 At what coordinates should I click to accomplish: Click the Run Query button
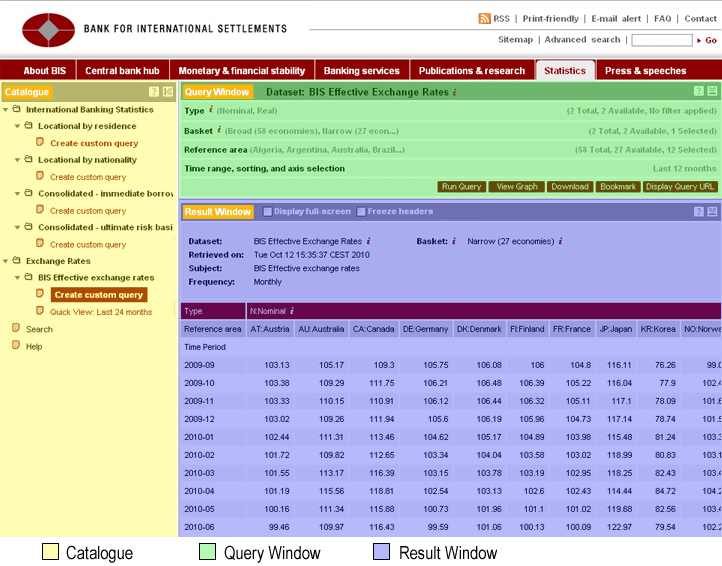click(461, 187)
